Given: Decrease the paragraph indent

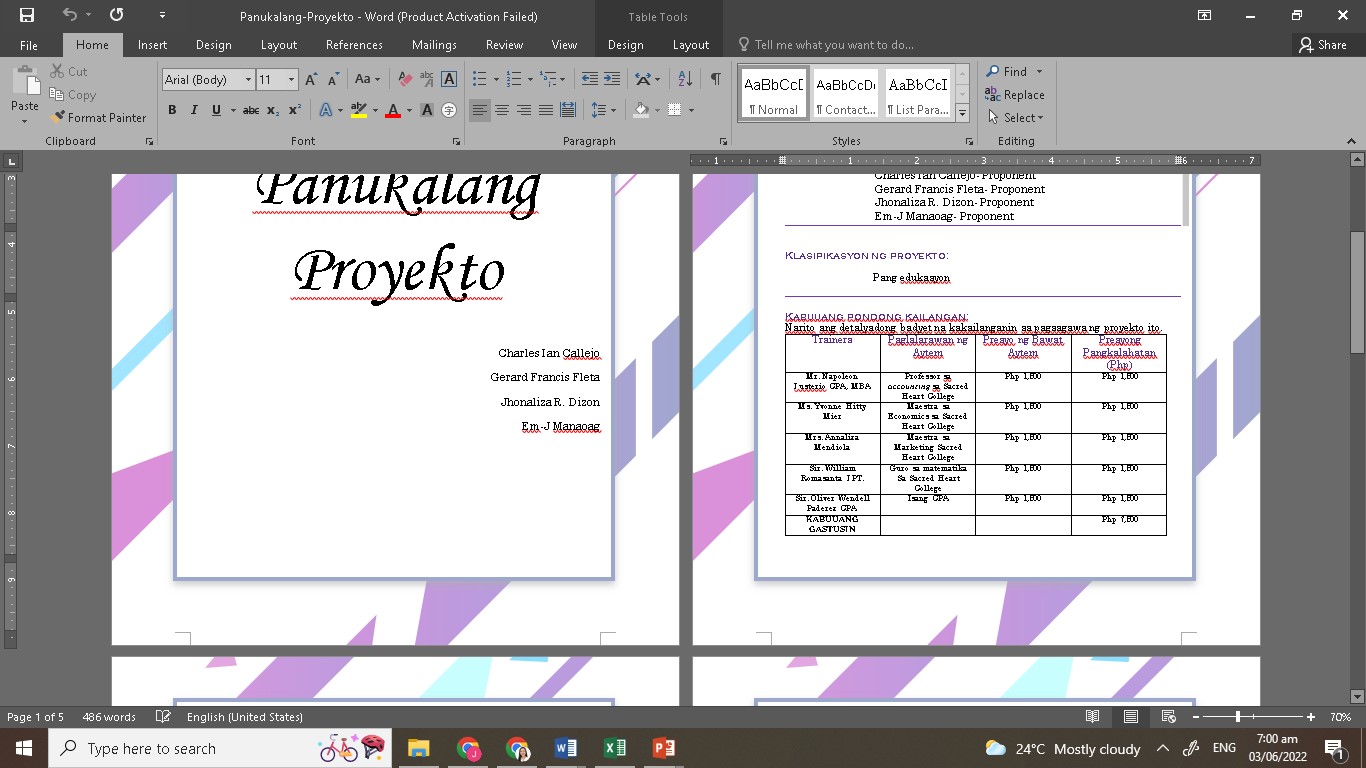Looking at the screenshot, I should tap(590, 79).
